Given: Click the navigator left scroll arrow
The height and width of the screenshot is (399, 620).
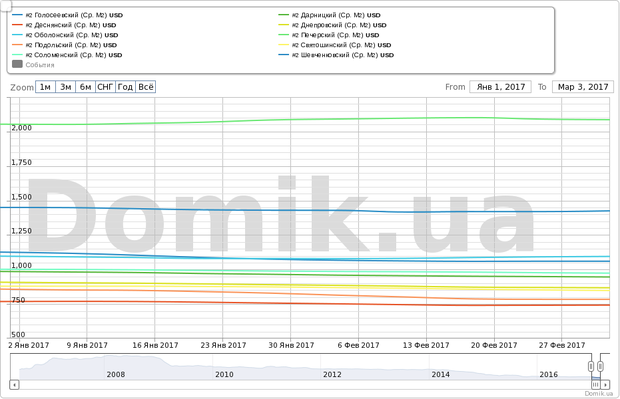Looking at the screenshot, I should 14,384.
